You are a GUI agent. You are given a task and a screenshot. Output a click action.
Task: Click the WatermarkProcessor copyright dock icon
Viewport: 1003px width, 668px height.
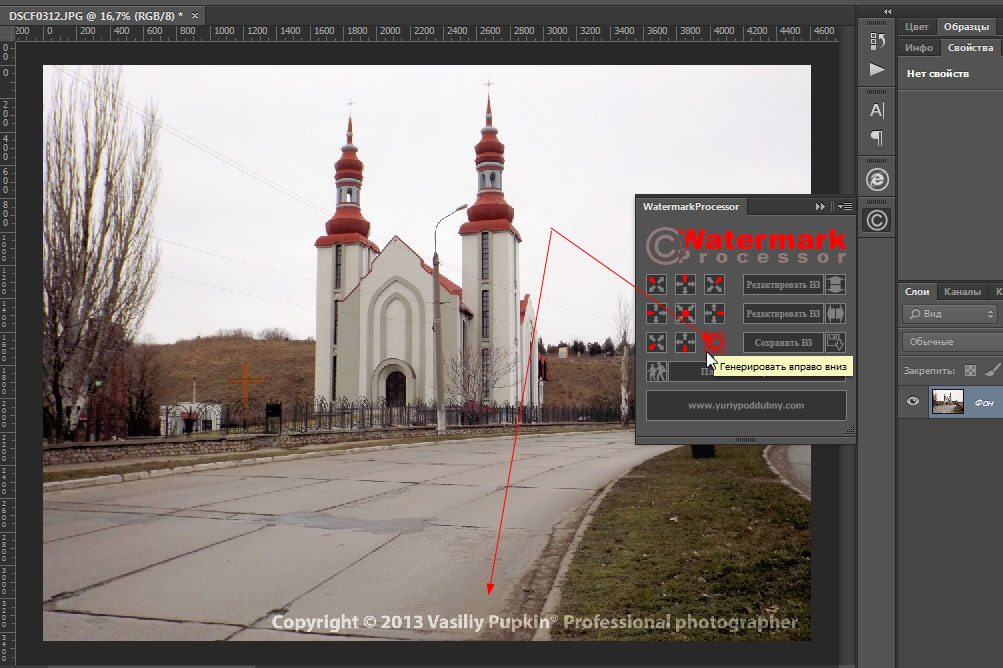877,220
